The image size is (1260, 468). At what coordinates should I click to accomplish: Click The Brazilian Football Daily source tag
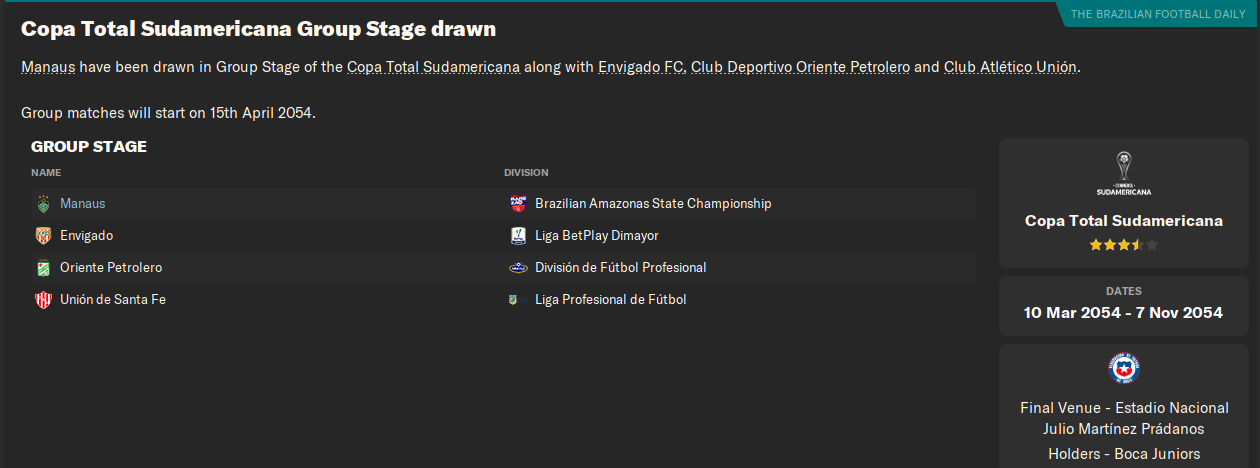coord(1155,14)
